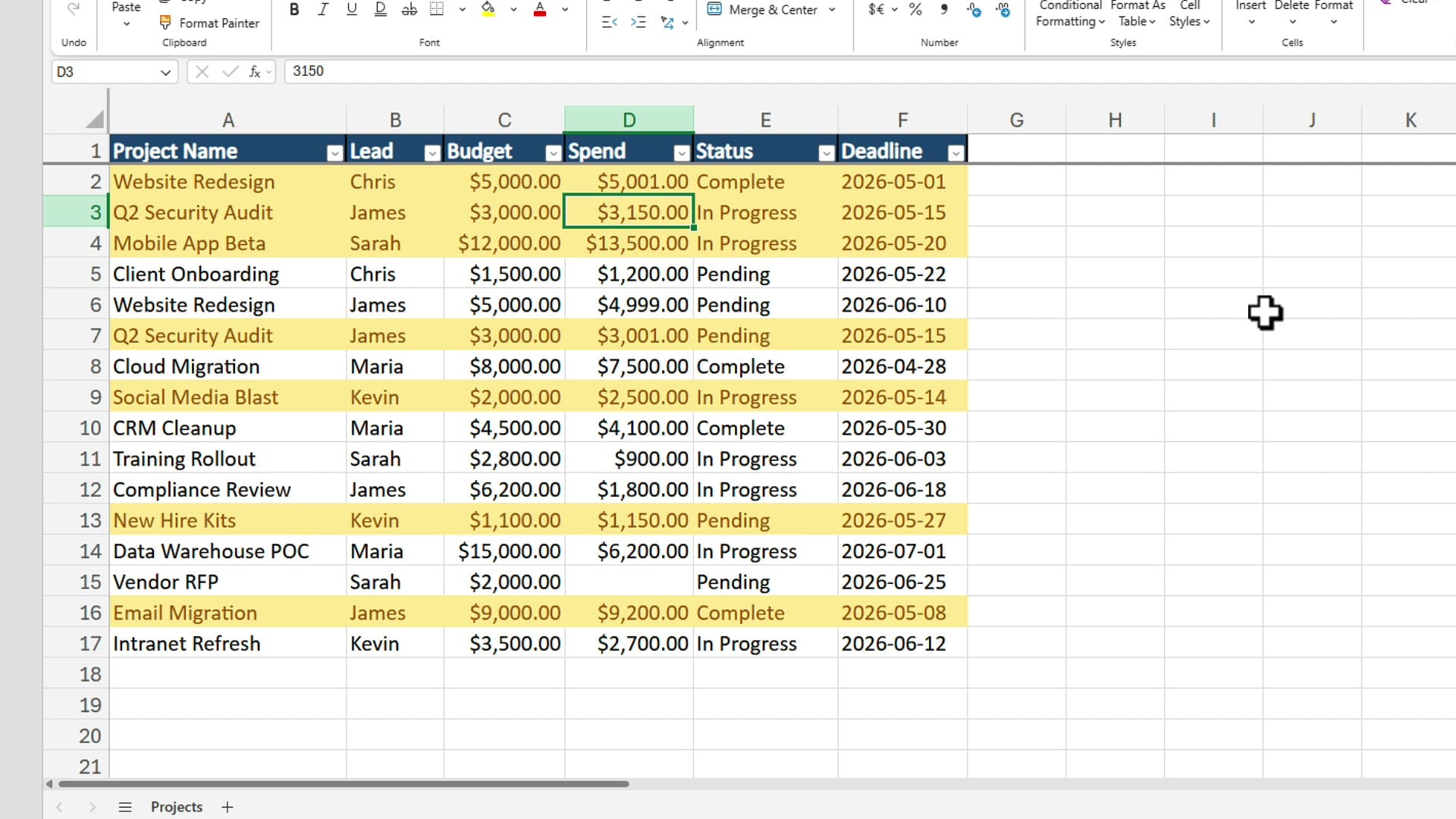Click the text orientation icon
The height and width of the screenshot is (819, 1456).
[667, 23]
